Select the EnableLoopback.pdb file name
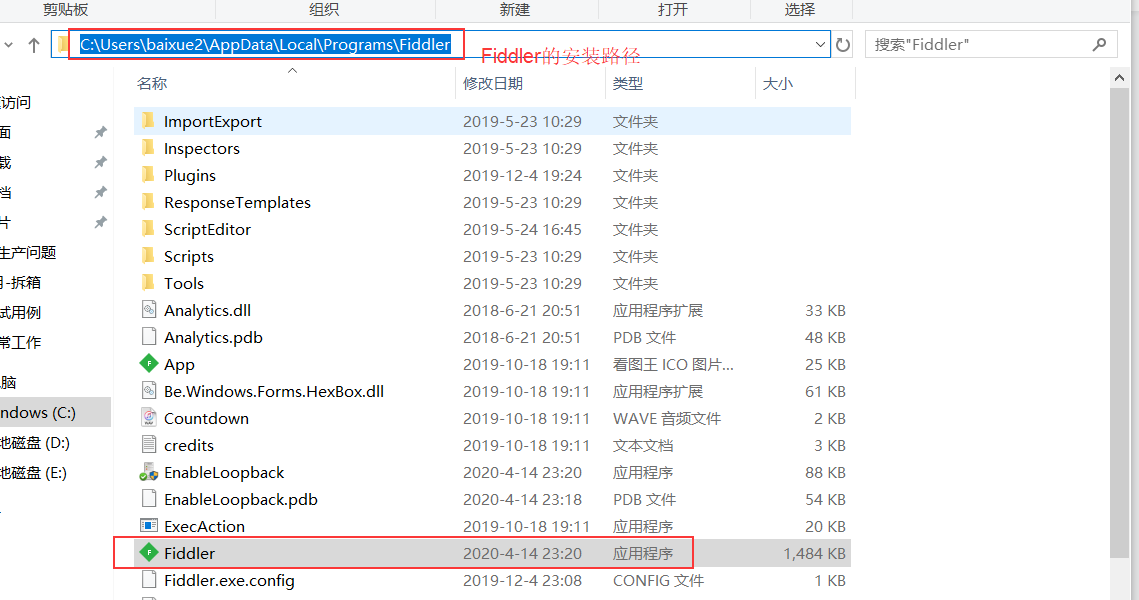 click(240, 499)
